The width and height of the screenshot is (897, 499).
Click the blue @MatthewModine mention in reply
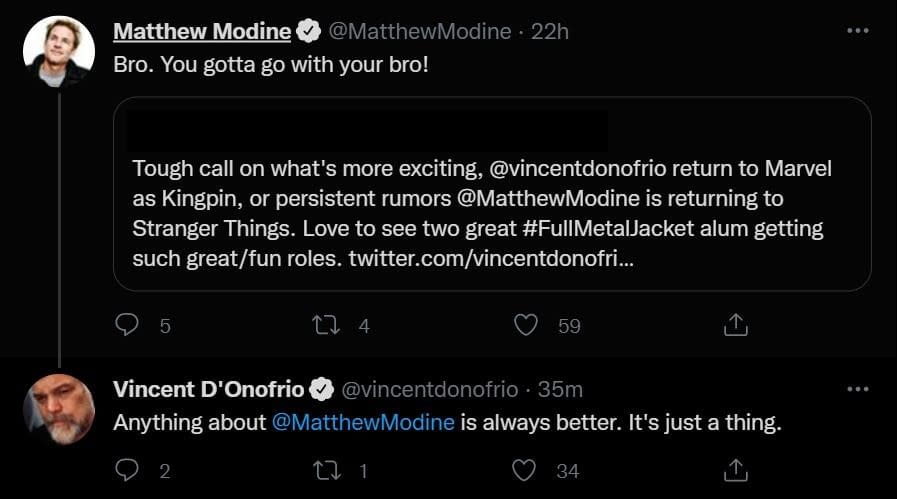[x=364, y=422]
